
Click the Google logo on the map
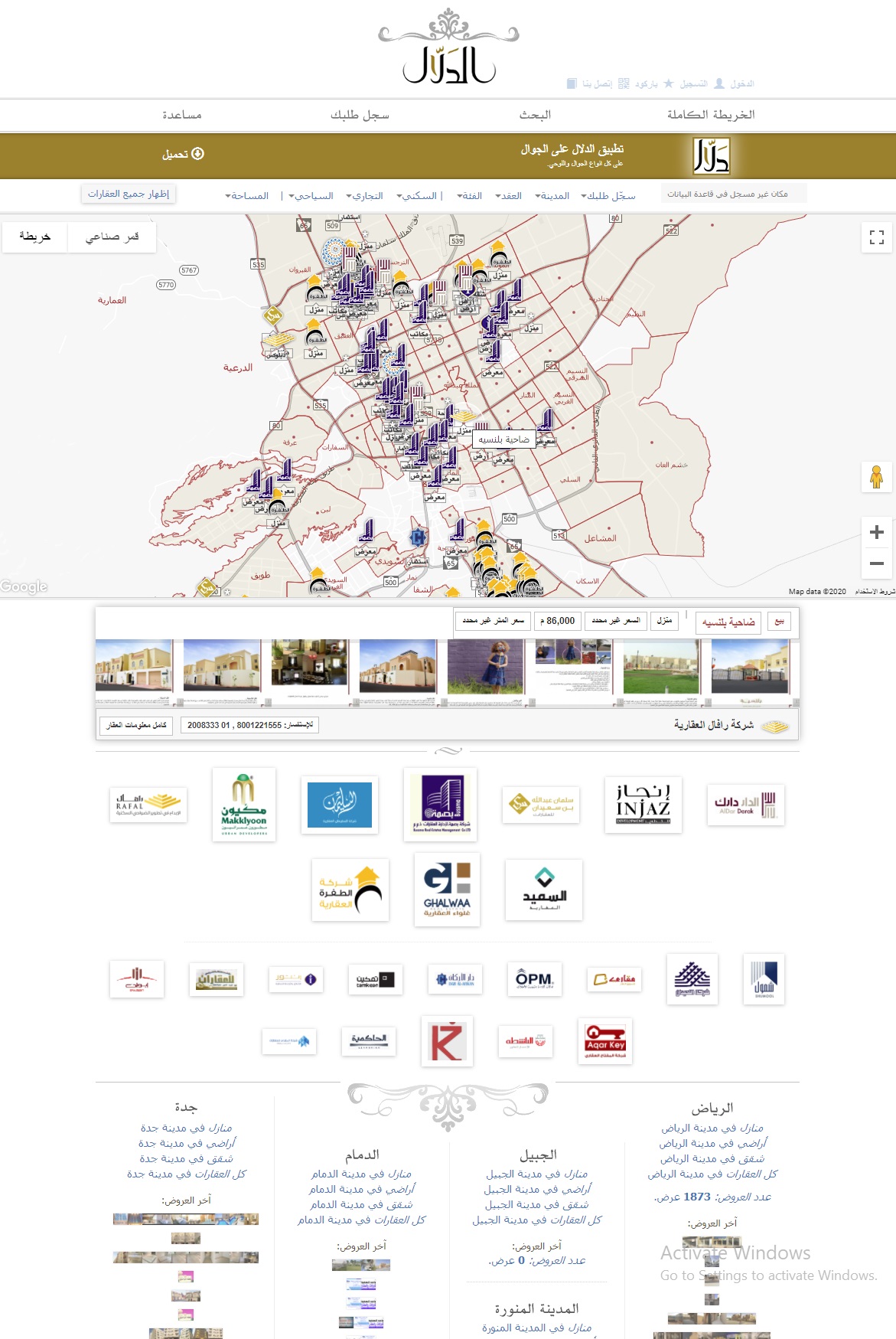(x=24, y=586)
